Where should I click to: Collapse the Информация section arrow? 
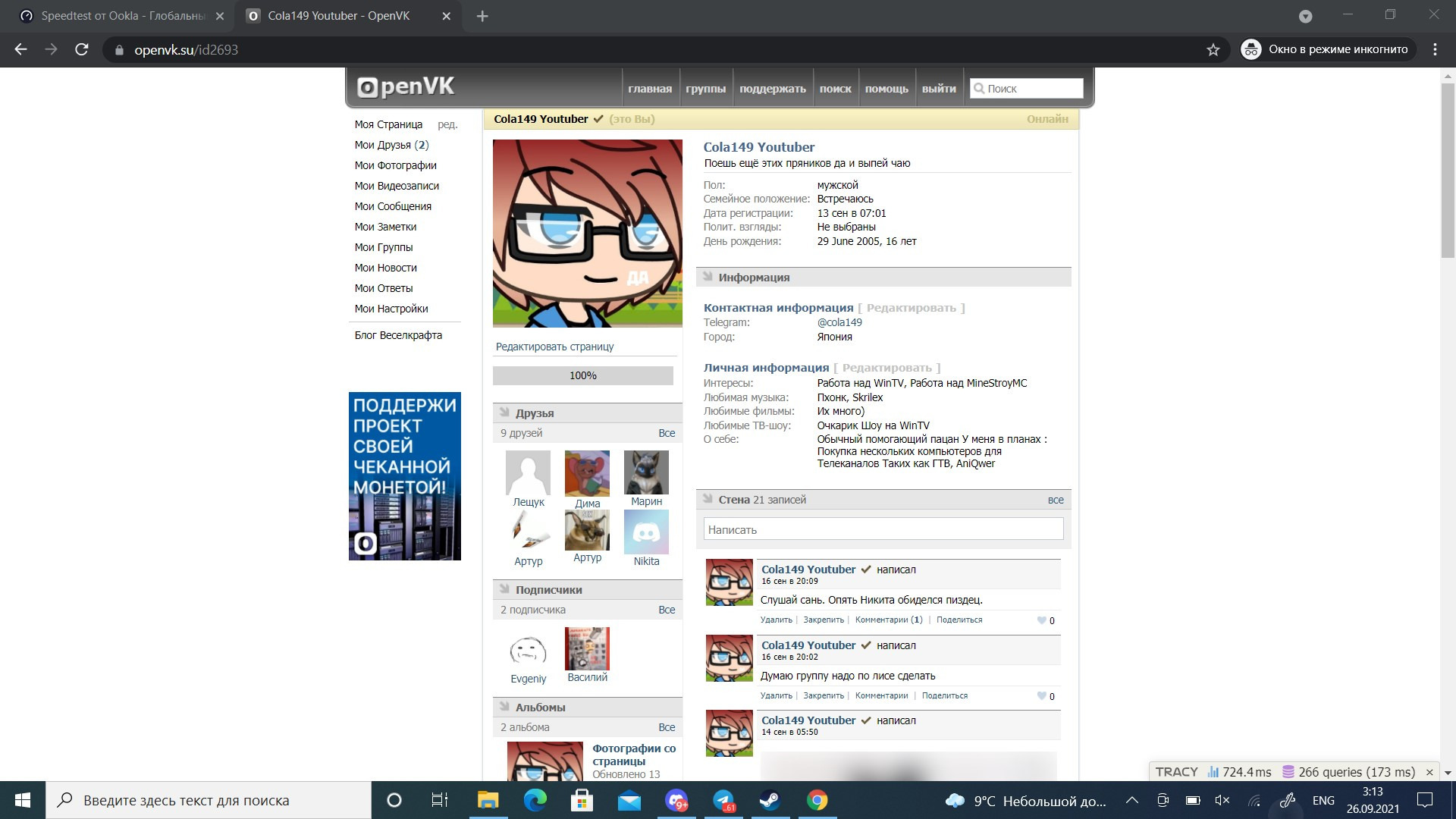pyautogui.click(x=708, y=277)
